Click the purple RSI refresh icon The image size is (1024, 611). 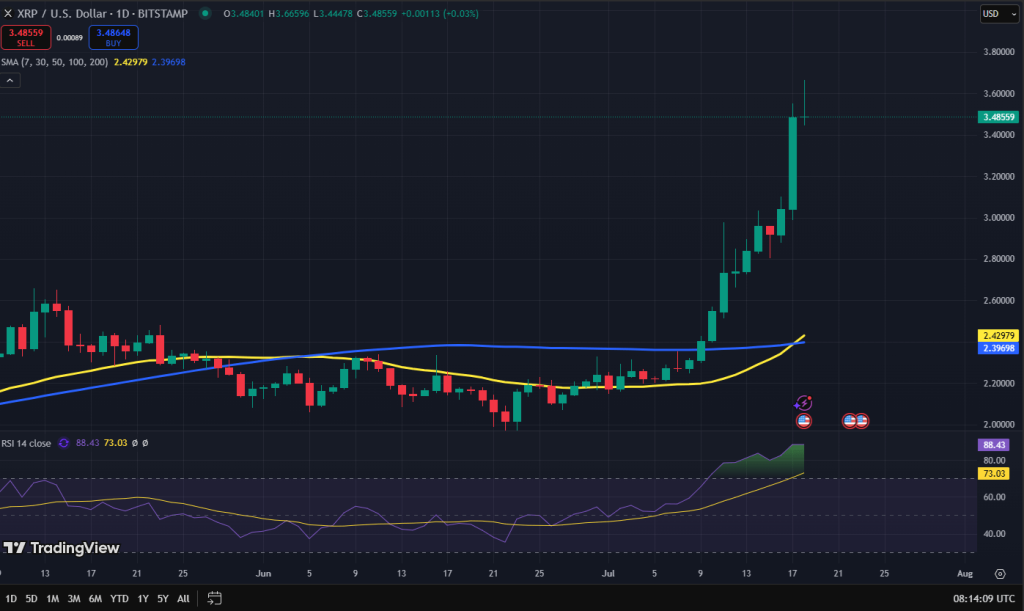(63, 443)
